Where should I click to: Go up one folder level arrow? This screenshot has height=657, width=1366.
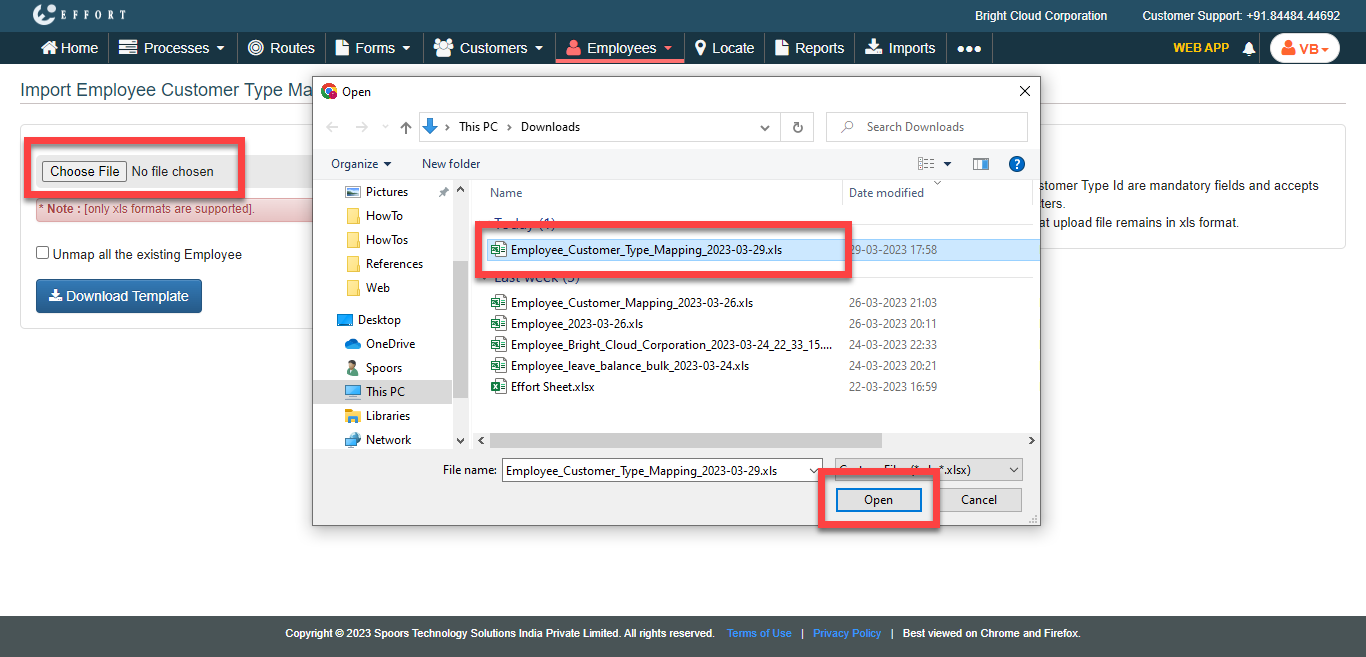click(405, 127)
